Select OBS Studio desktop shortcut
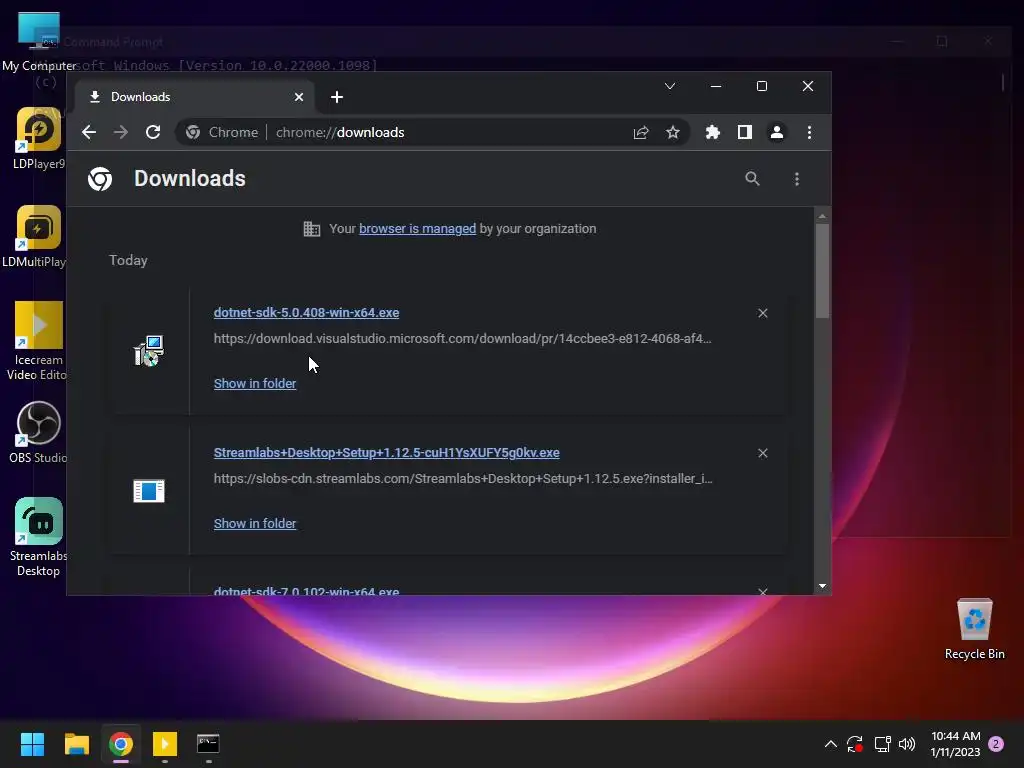This screenshot has height=768, width=1024. pyautogui.click(x=38, y=432)
